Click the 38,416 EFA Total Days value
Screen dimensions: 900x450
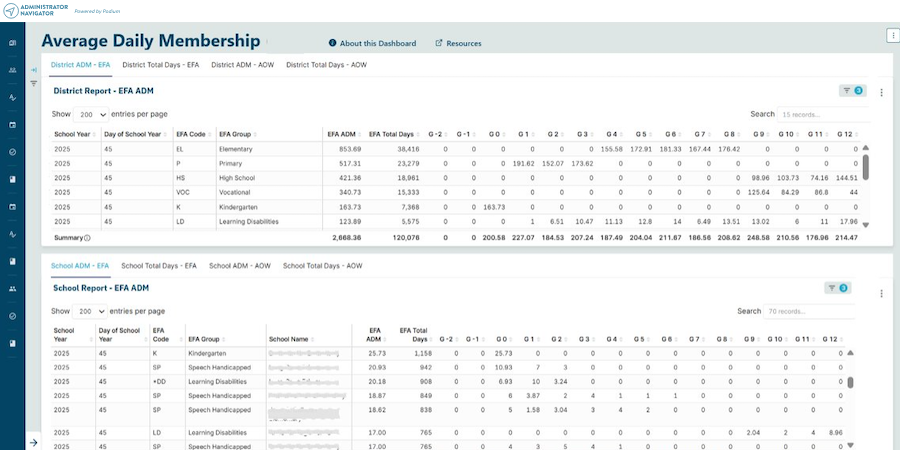pyautogui.click(x=408, y=149)
